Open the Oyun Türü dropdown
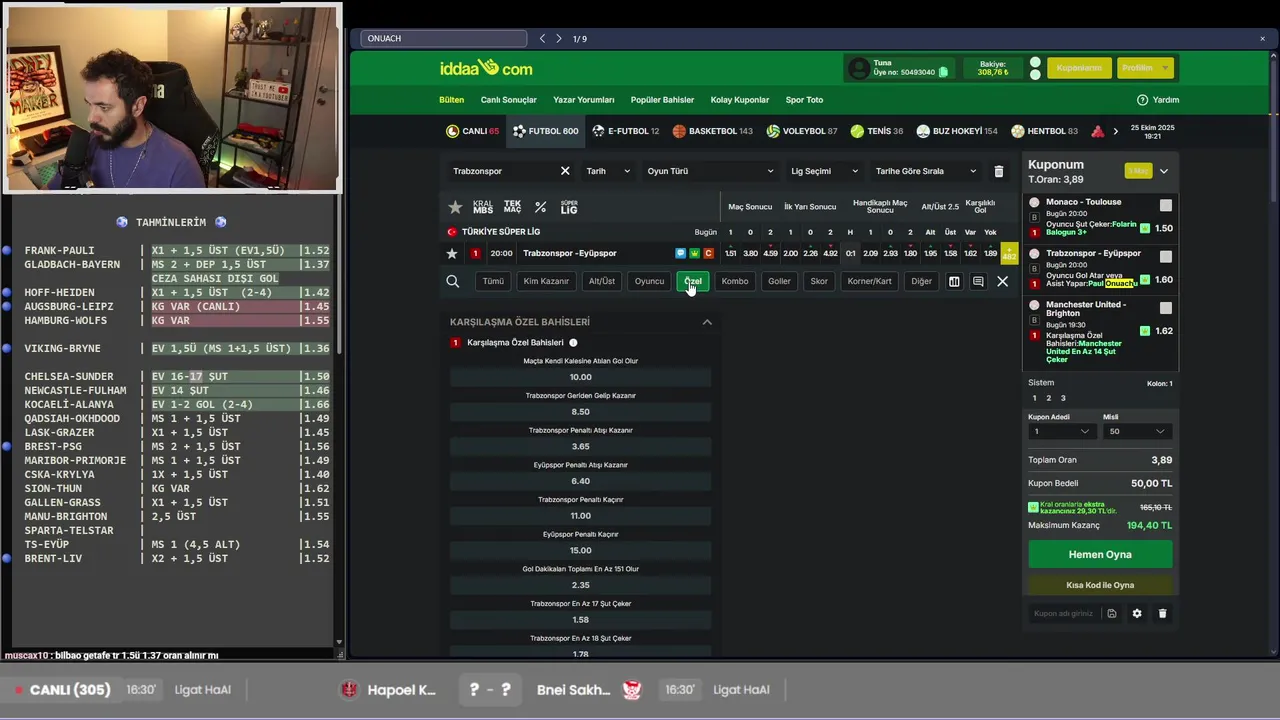Screen dimensions: 1280x720 710,171
